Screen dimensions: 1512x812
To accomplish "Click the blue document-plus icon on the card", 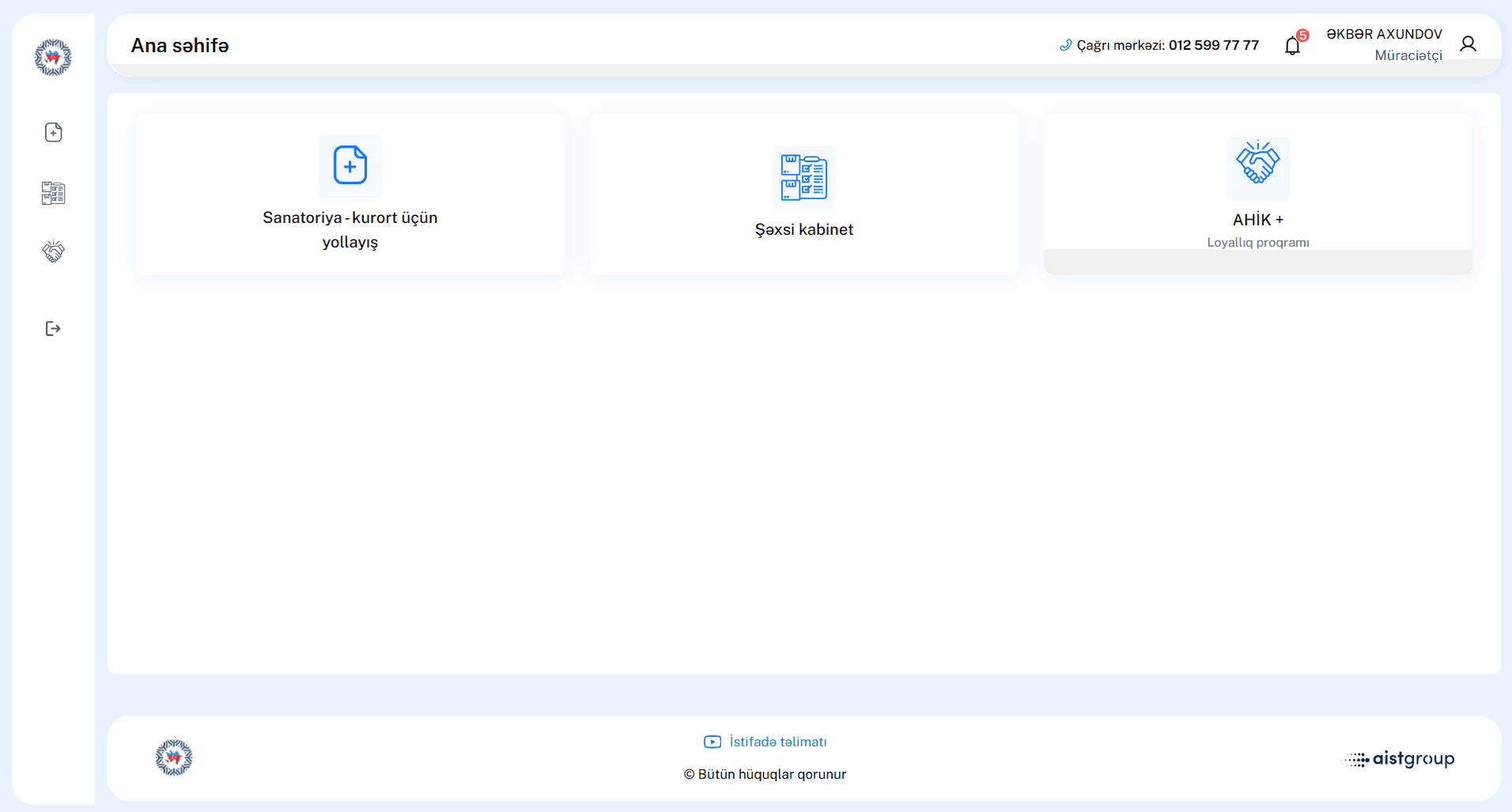I will (350, 165).
